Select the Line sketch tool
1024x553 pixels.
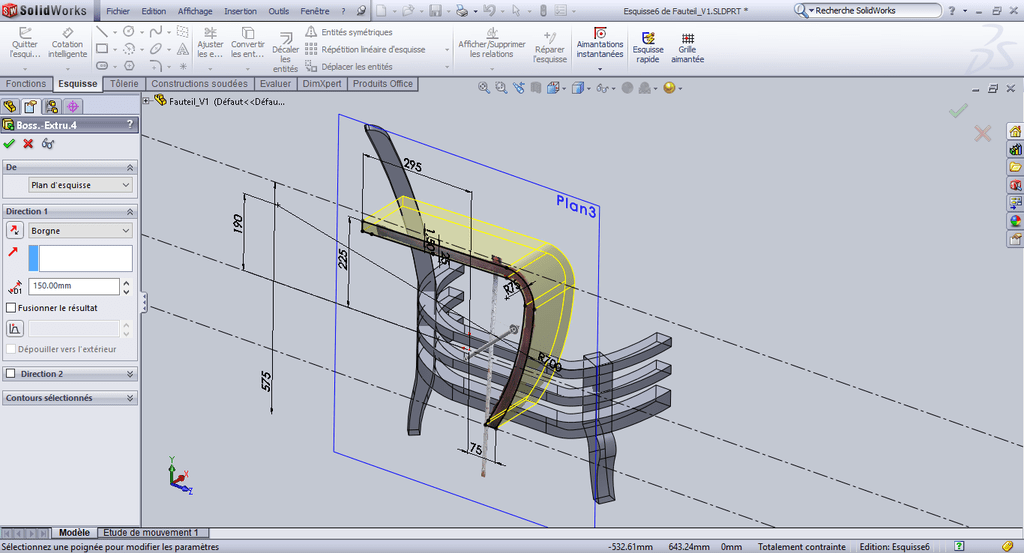coord(102,31)
